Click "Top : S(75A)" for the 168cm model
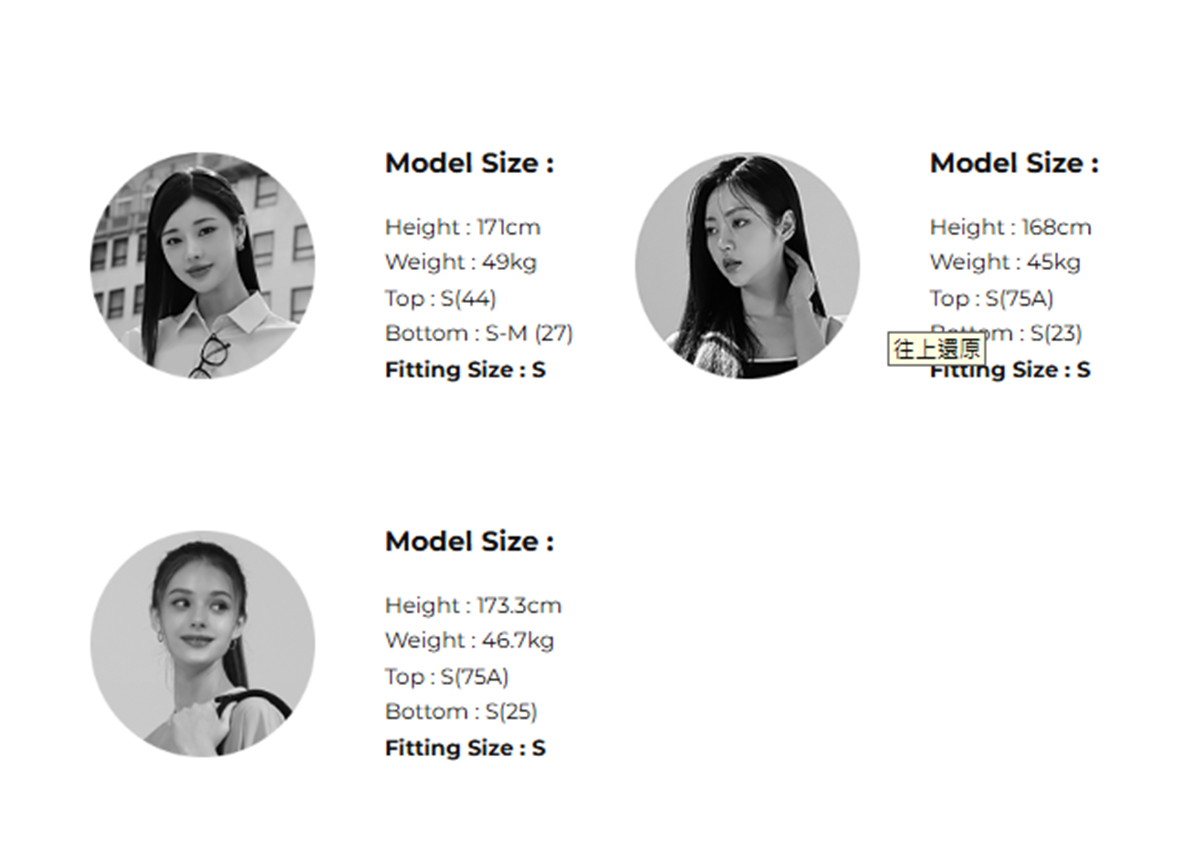Screen dimensions: 1200x856 991,298
